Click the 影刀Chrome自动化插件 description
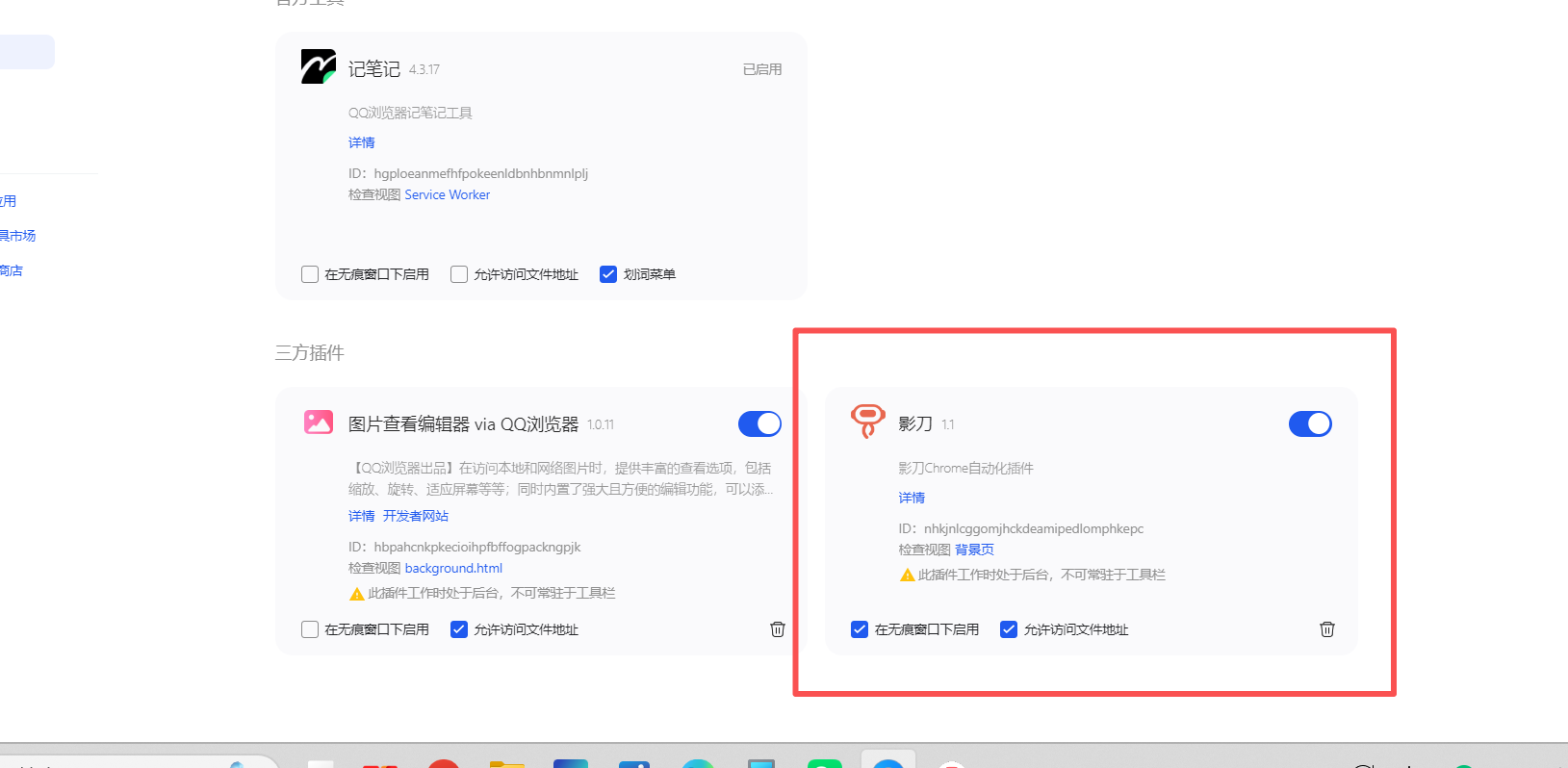This screenshot has width=1568, height=768. point(965,468)
